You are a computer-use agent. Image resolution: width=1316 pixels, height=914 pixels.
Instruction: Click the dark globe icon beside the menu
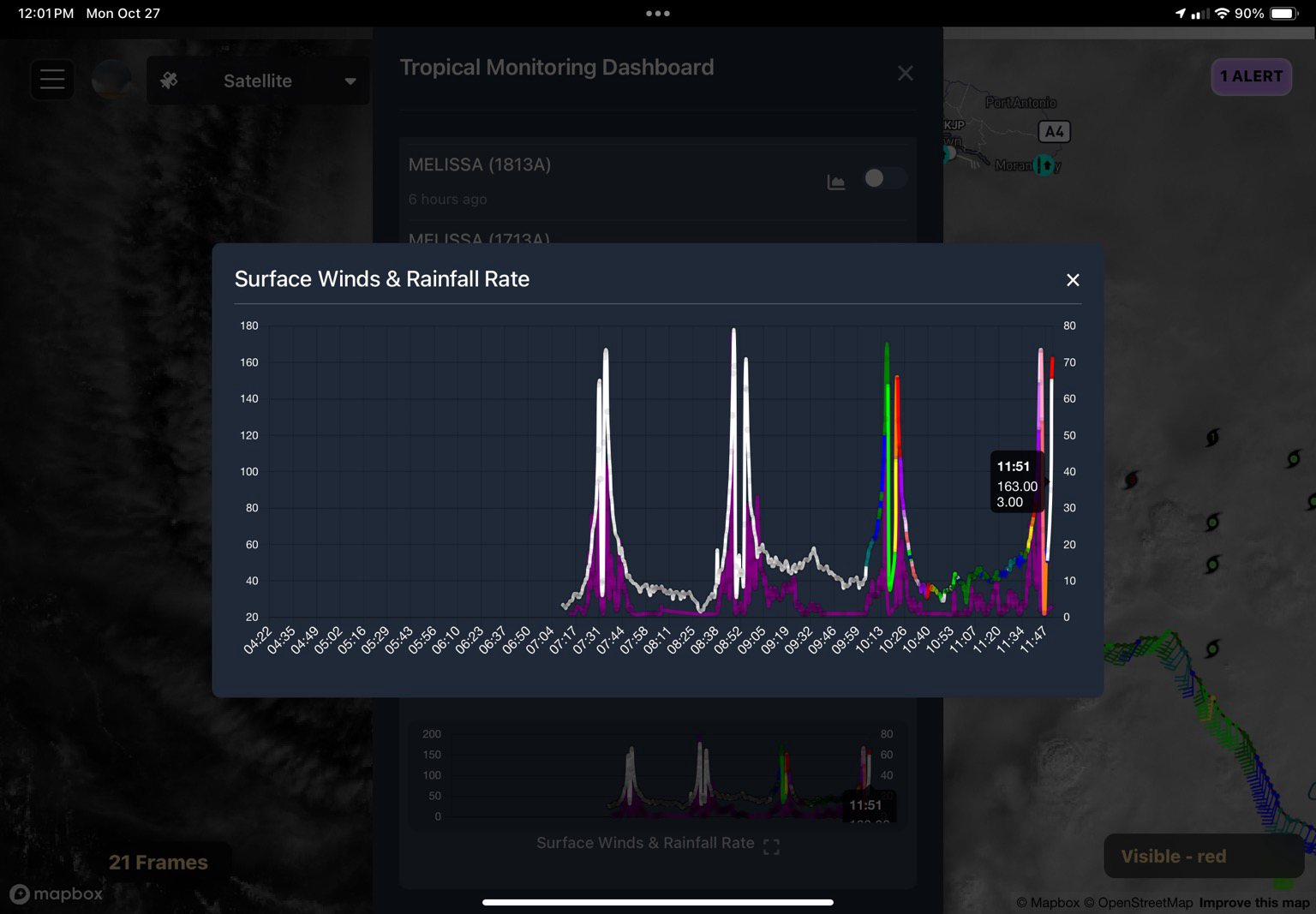[111, 80]
